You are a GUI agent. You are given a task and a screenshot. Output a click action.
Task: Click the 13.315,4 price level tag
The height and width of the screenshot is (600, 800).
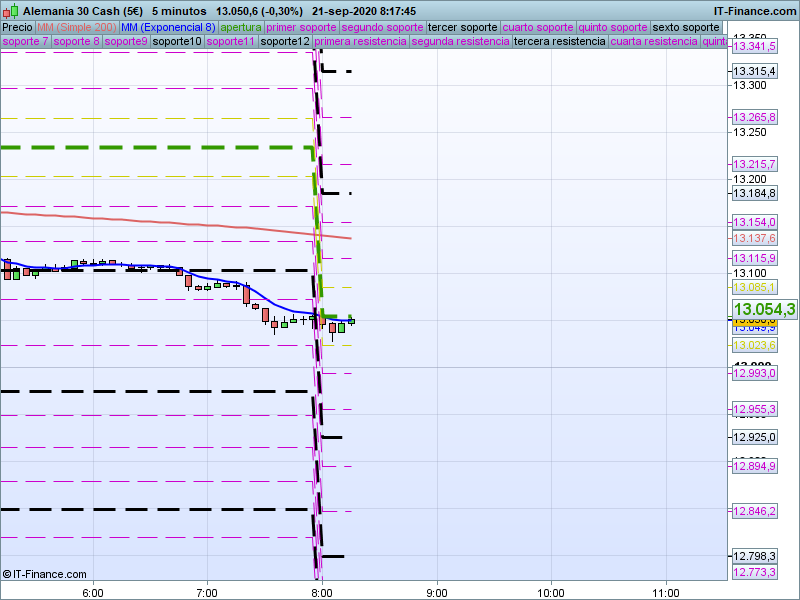point(754,71)
